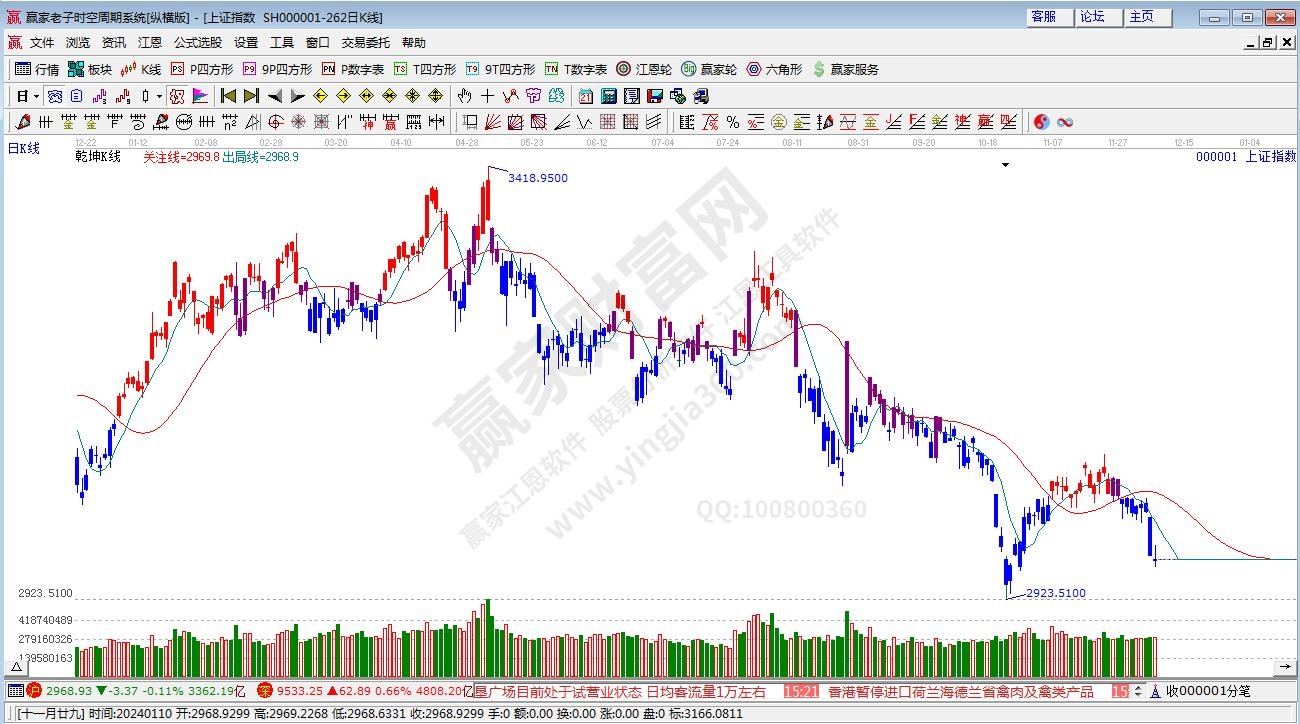Jump to the first bar with skip-start arrow
Screen dimensions: 1300x724
(228, 96)
